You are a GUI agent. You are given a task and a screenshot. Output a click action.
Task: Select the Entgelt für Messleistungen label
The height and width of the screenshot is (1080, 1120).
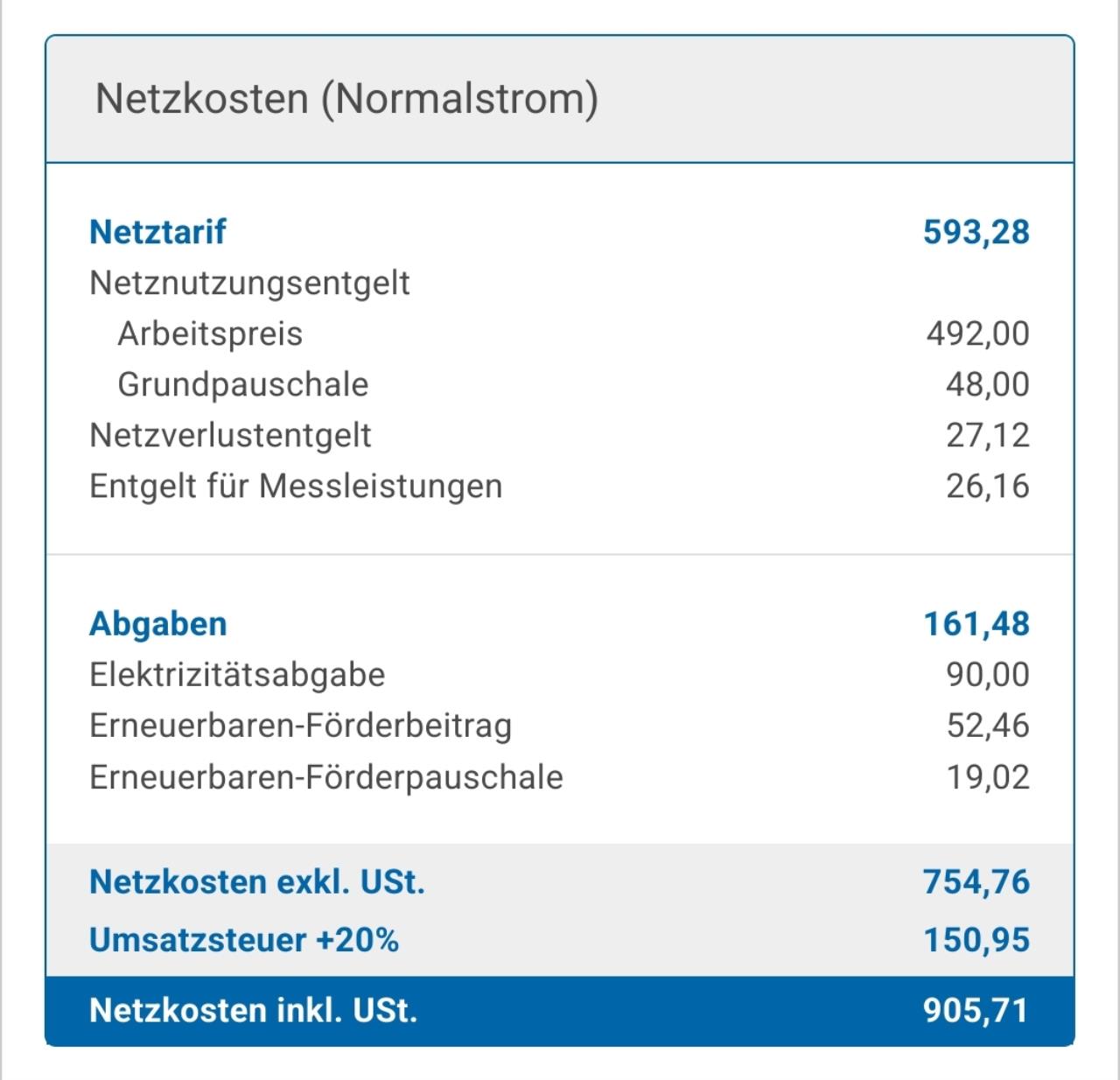(296, 486)
